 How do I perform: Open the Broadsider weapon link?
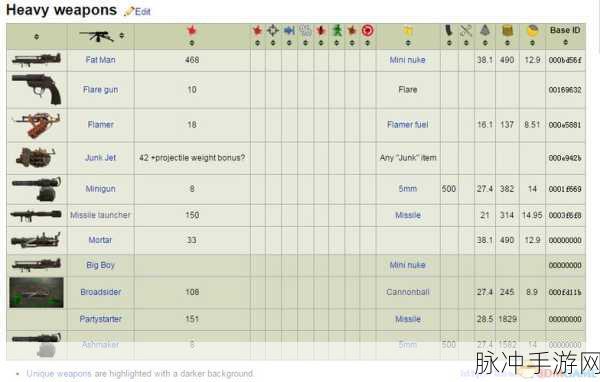101,292
